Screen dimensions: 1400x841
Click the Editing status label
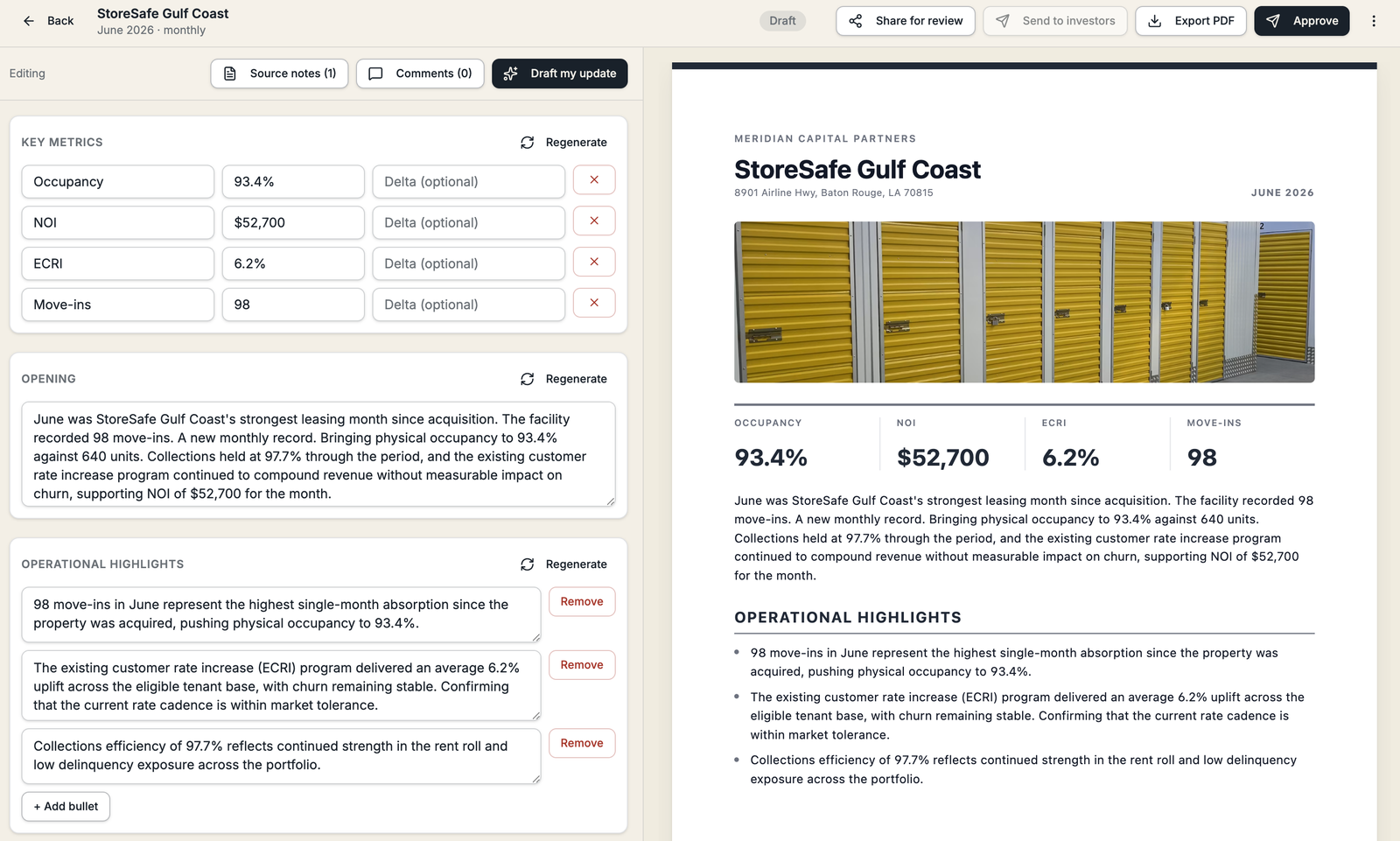(27, 74)
